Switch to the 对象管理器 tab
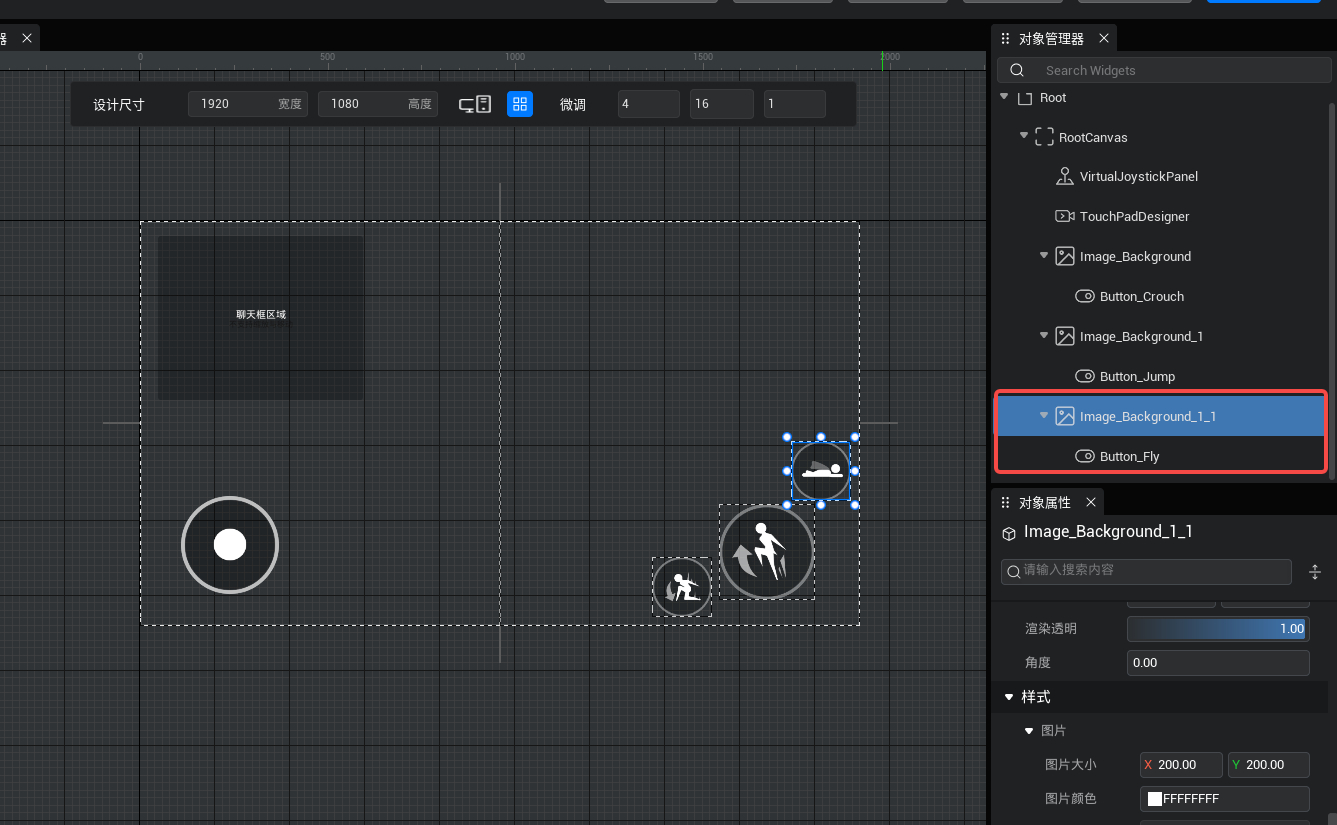This screenshot has height=825, width=1337. pos(1051,39)
